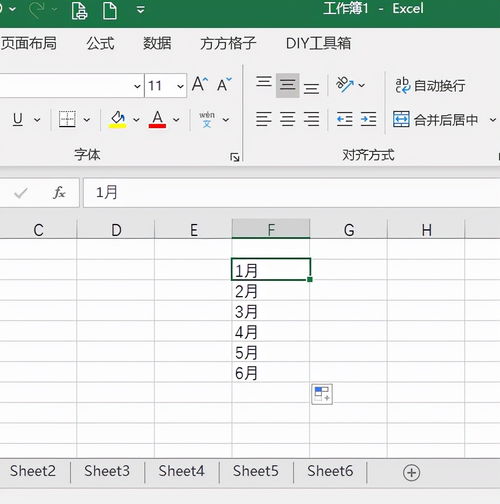The image size is (500, 504).
Task: Open the 公式 ribbon tab
Action: pyautogui.click(x=100, y=43)
